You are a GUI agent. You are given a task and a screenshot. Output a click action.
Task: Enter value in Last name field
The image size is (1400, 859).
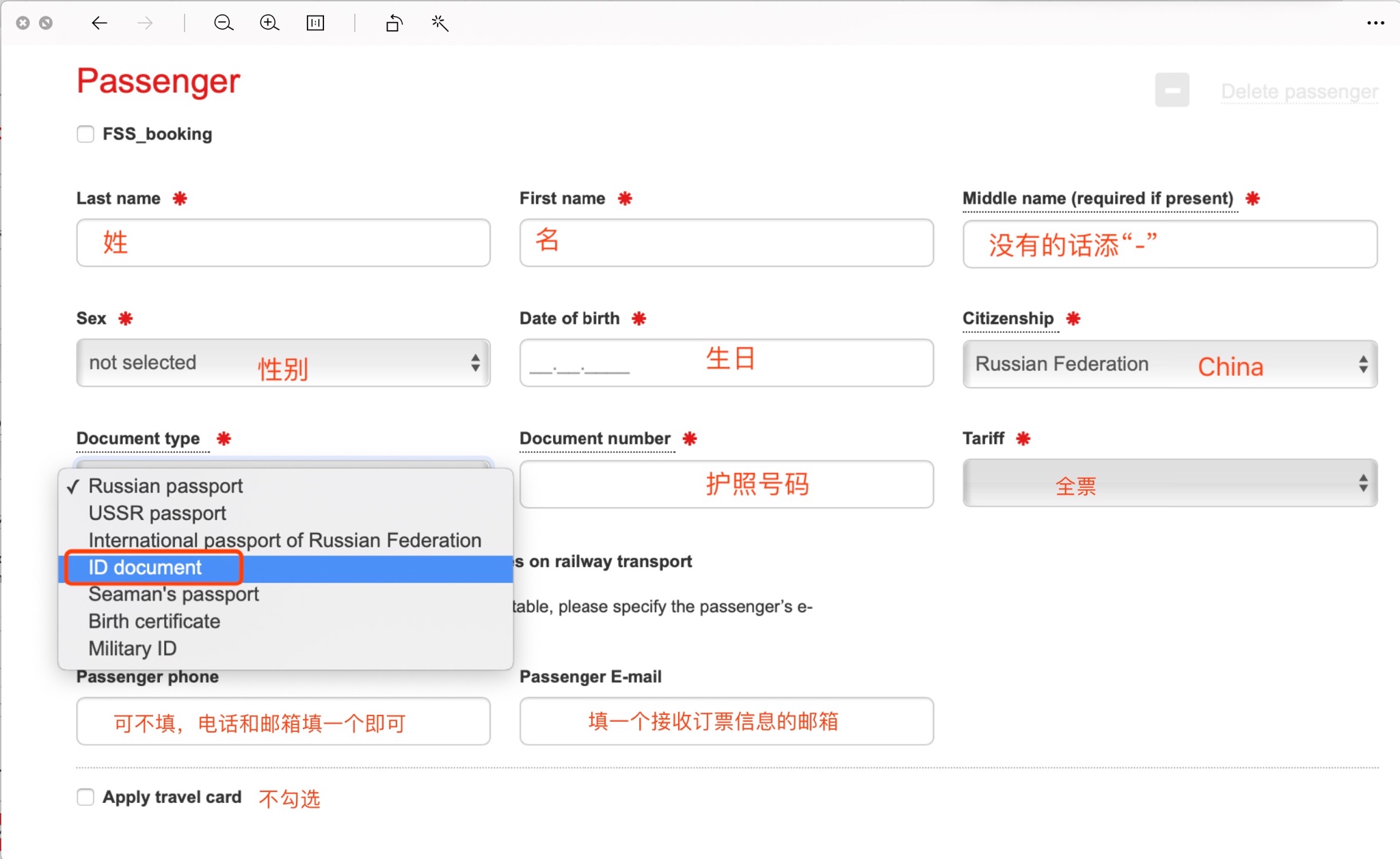(285, 243)
